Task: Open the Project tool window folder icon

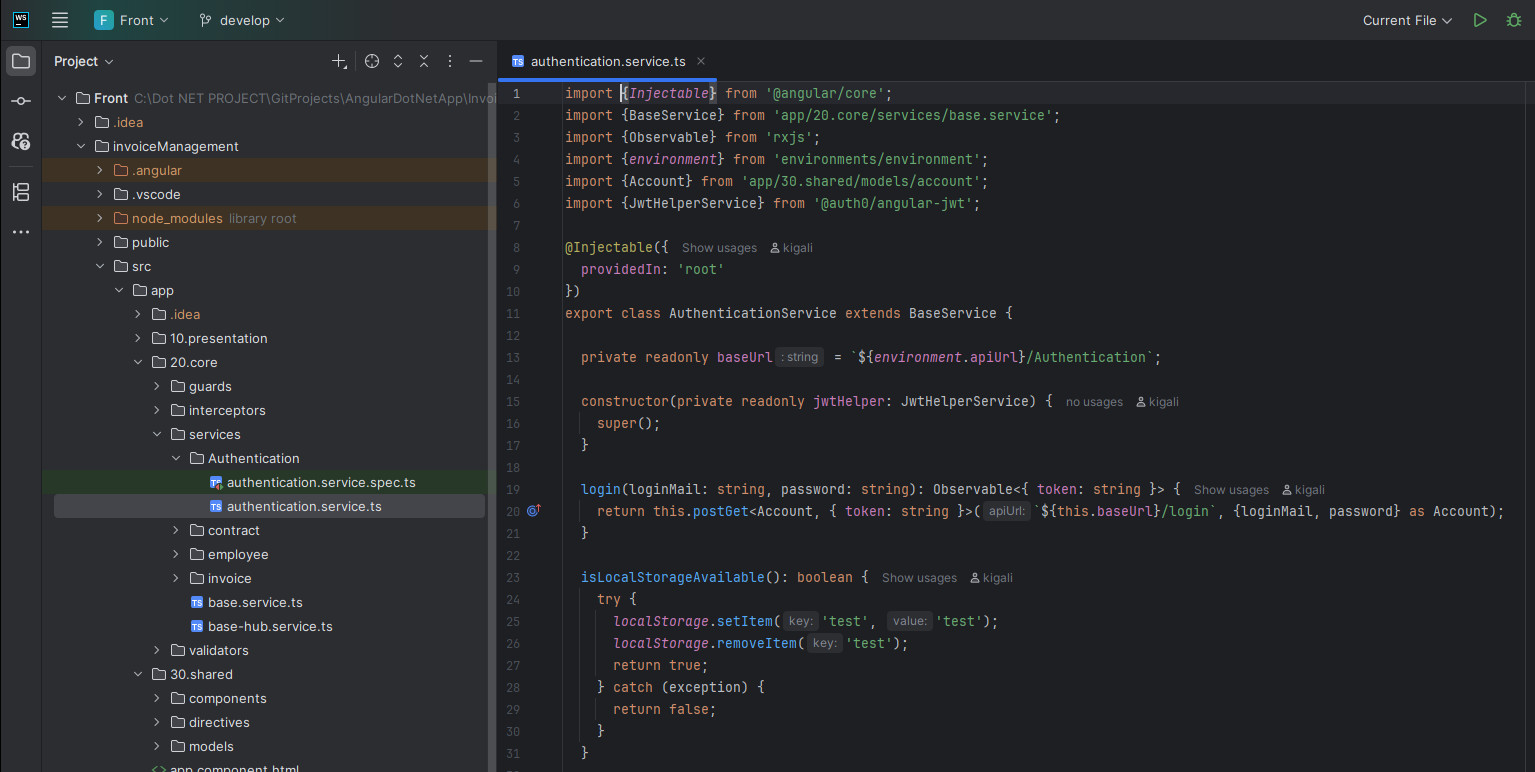Action: click(x=20, y=61)
